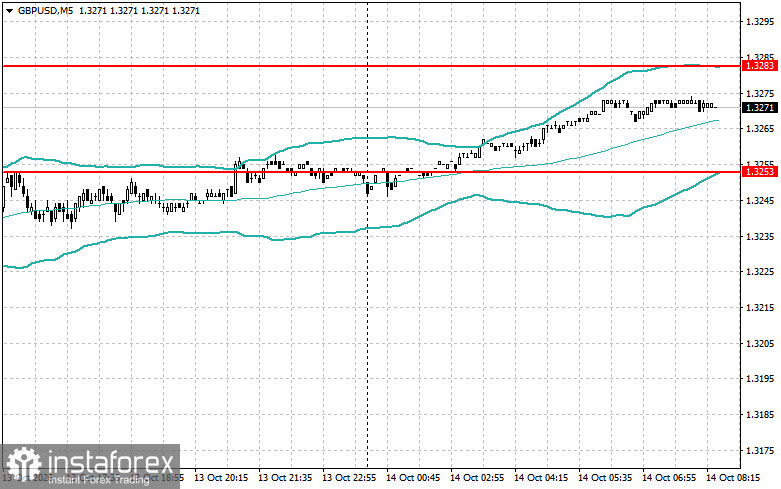Click the GBPUSD,M5 symbol title
The height and width of the screenshot is (489, 781).
click(x=45, y=10)
